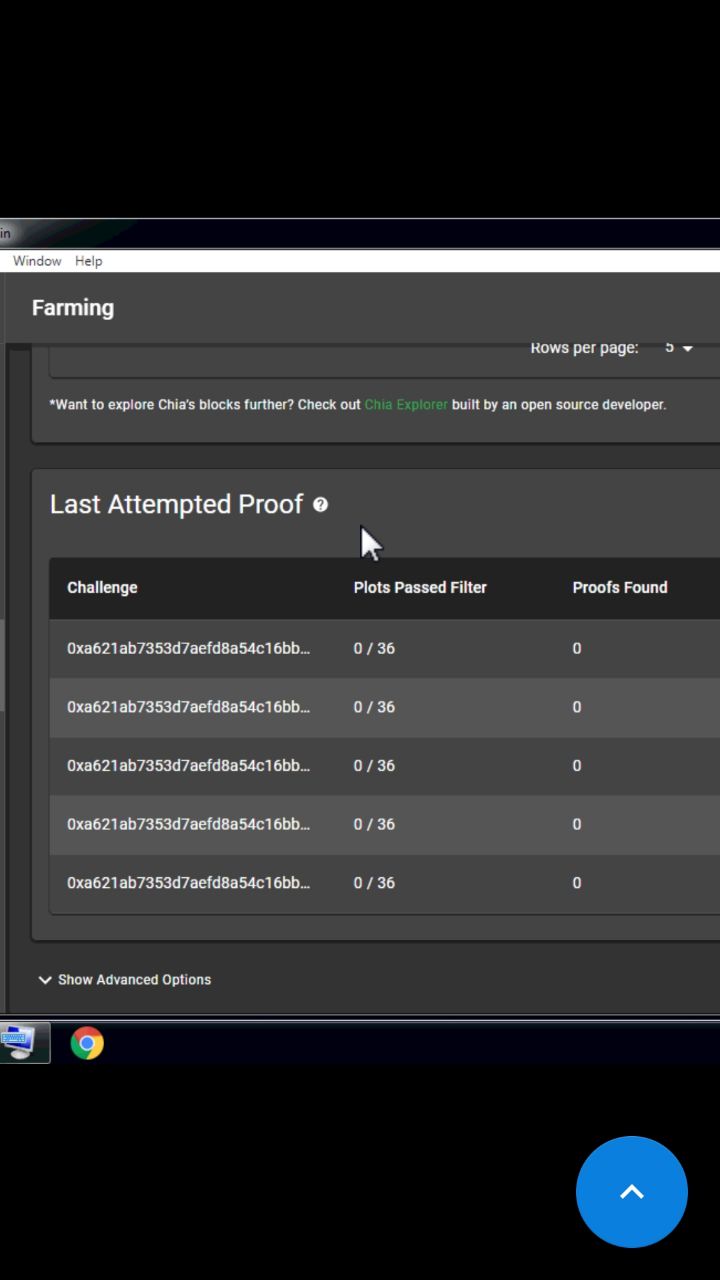Image resolution: width=720 pixels, height=1280 pixels.
Task: Open Google Chrome from the taskbar
Action: click(x=87, y=1043)
